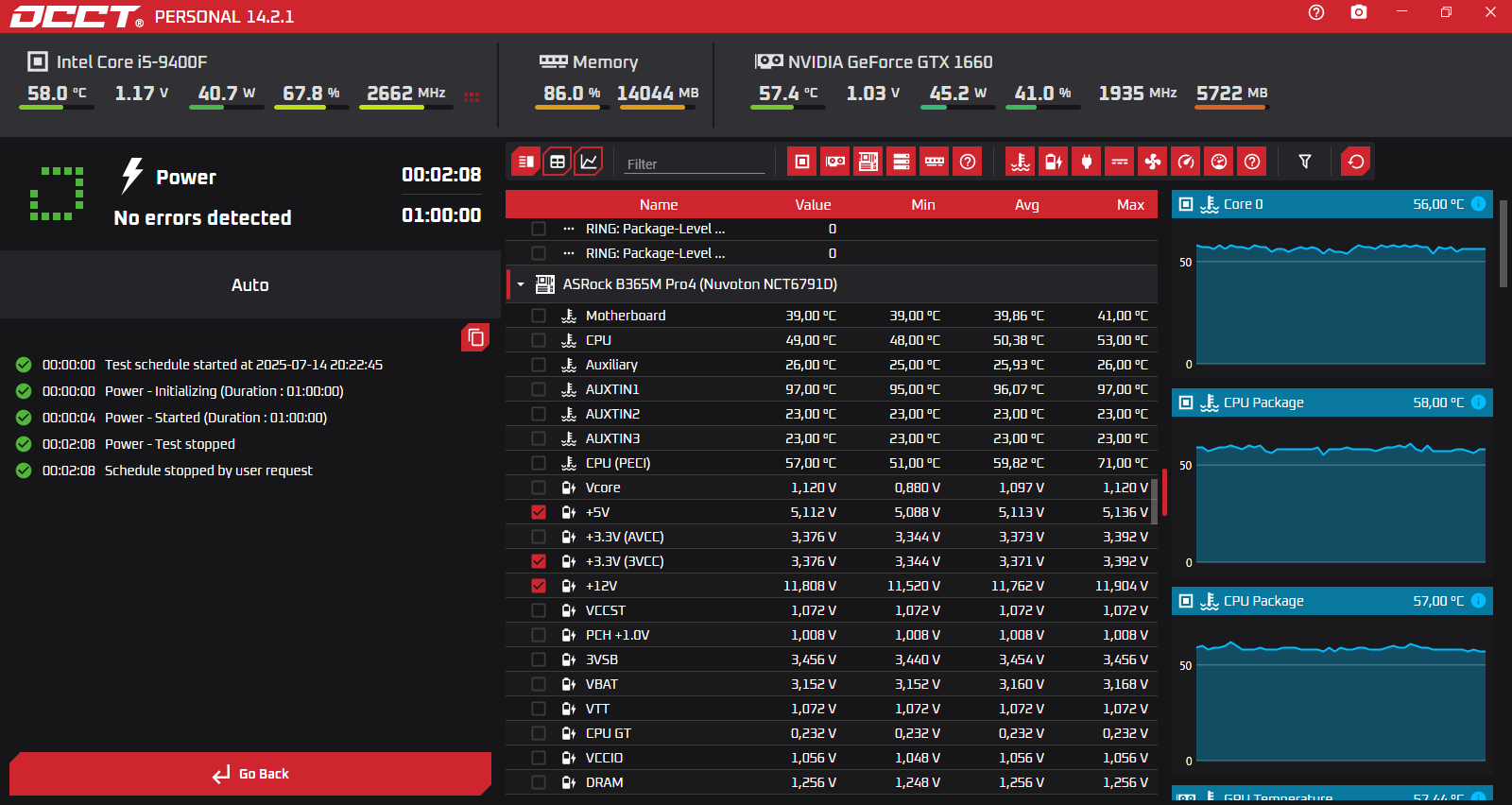Sort the table by the Name column header
The width and height of the screenshot is (1512, 805).
[659, 205]
